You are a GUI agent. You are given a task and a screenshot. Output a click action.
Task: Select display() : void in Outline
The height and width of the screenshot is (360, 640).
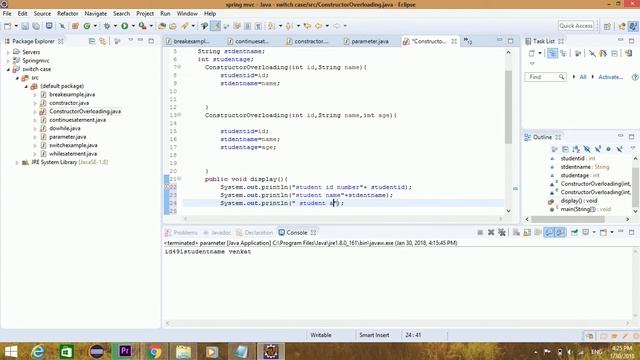pyautogui.click(x=579, y=201)
